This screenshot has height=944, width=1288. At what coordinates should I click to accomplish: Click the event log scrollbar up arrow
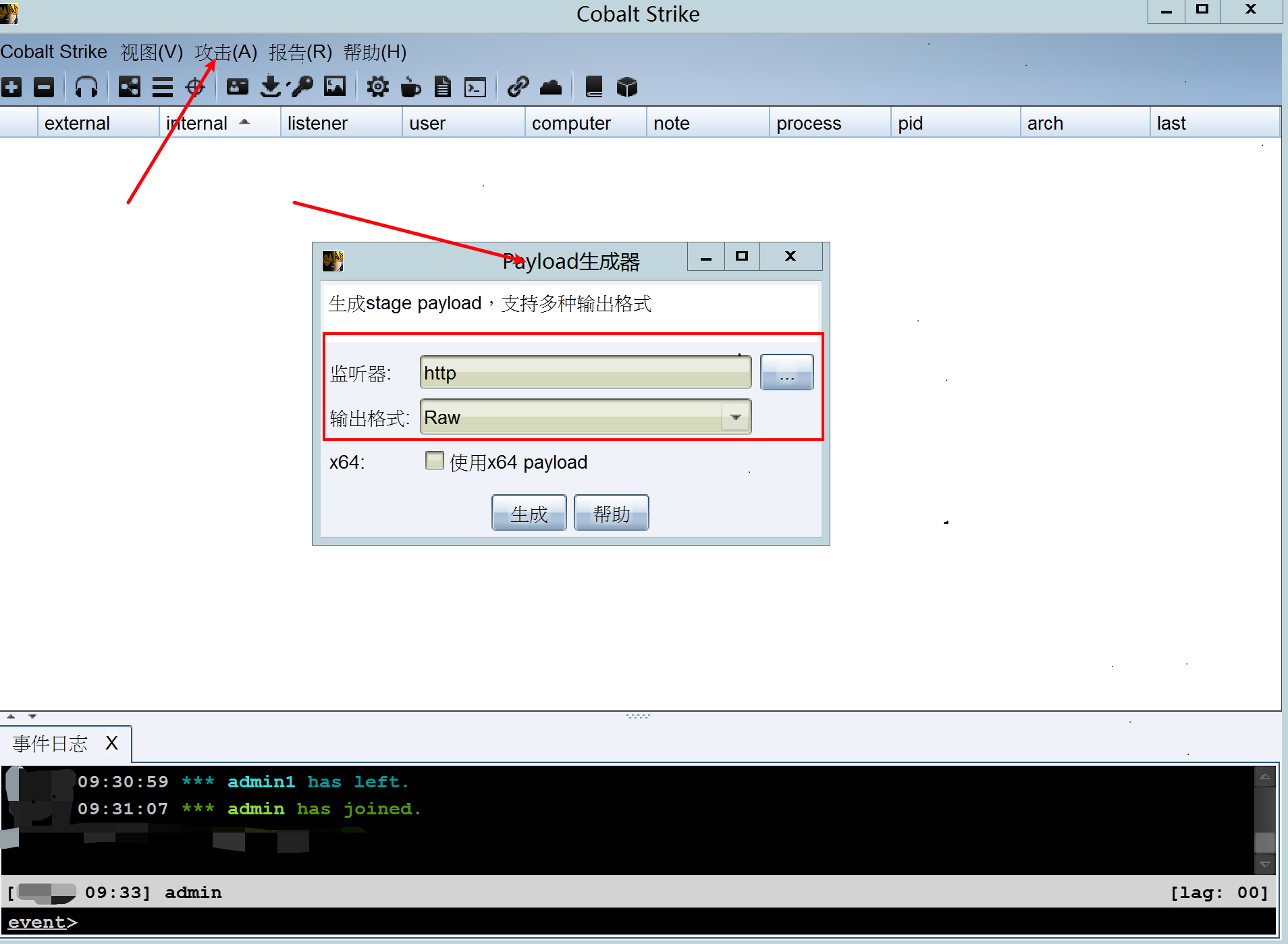tap(1265, 777)
